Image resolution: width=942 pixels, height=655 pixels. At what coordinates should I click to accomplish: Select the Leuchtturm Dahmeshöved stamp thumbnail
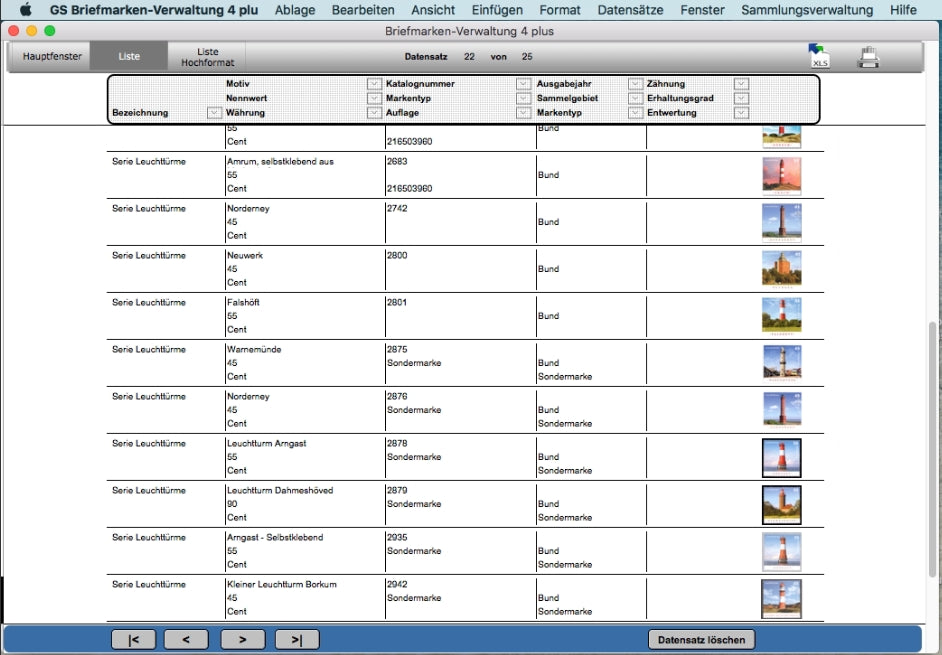[x=781, y=505]
